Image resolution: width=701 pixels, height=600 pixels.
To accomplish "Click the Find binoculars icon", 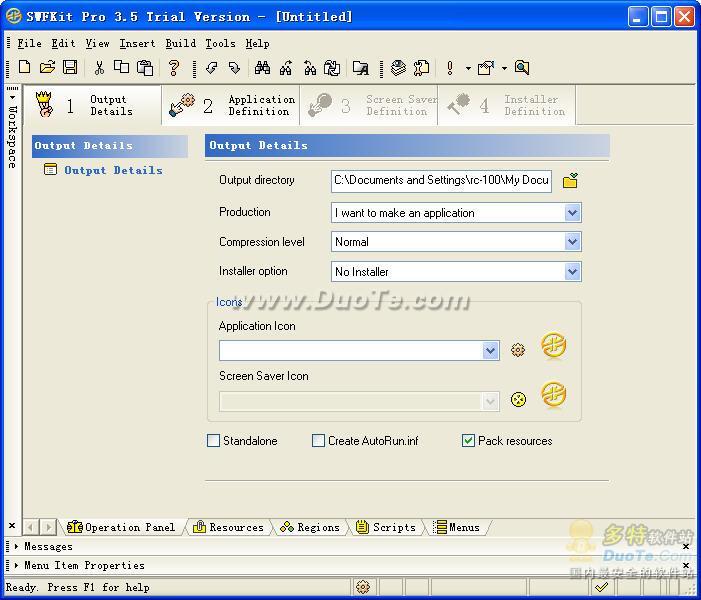I will point(262,68).
